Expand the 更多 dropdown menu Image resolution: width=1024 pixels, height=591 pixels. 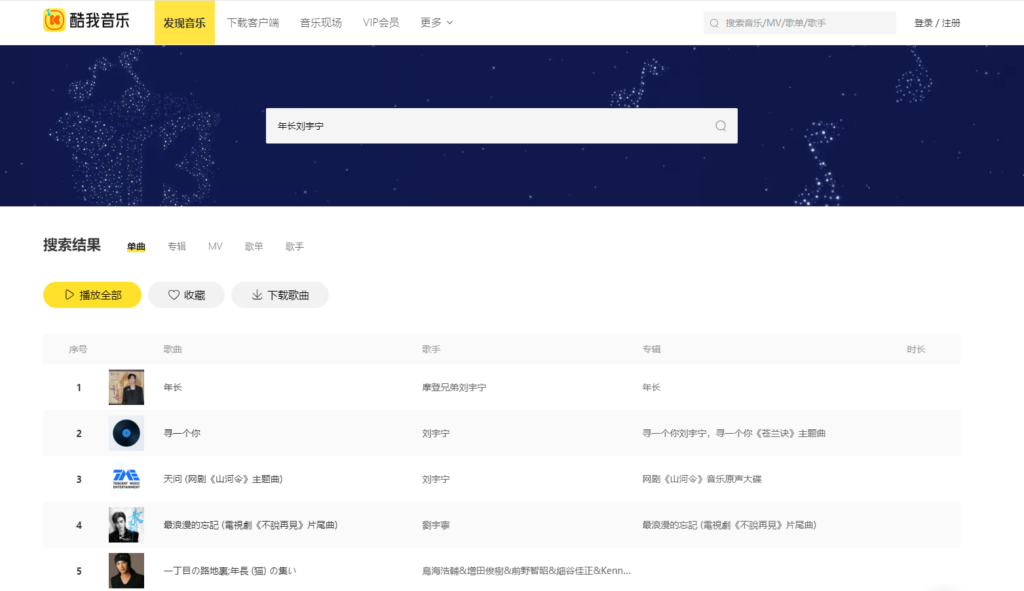coord(437,22)
